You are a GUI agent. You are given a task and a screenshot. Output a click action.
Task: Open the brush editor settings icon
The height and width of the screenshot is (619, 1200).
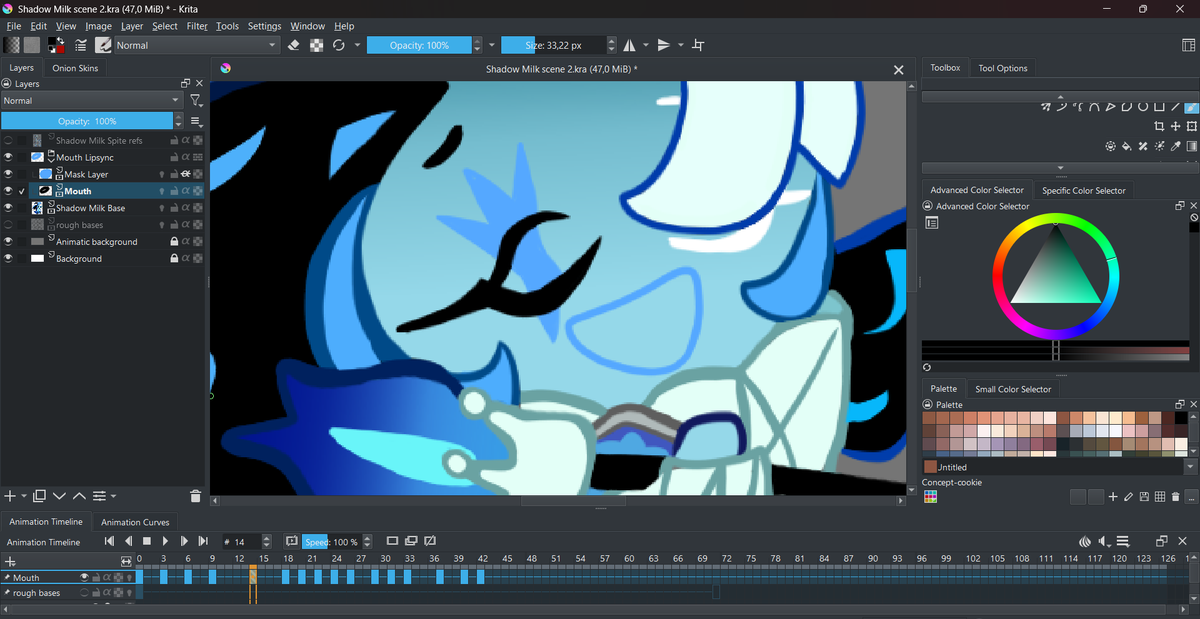tap(80, 45)
